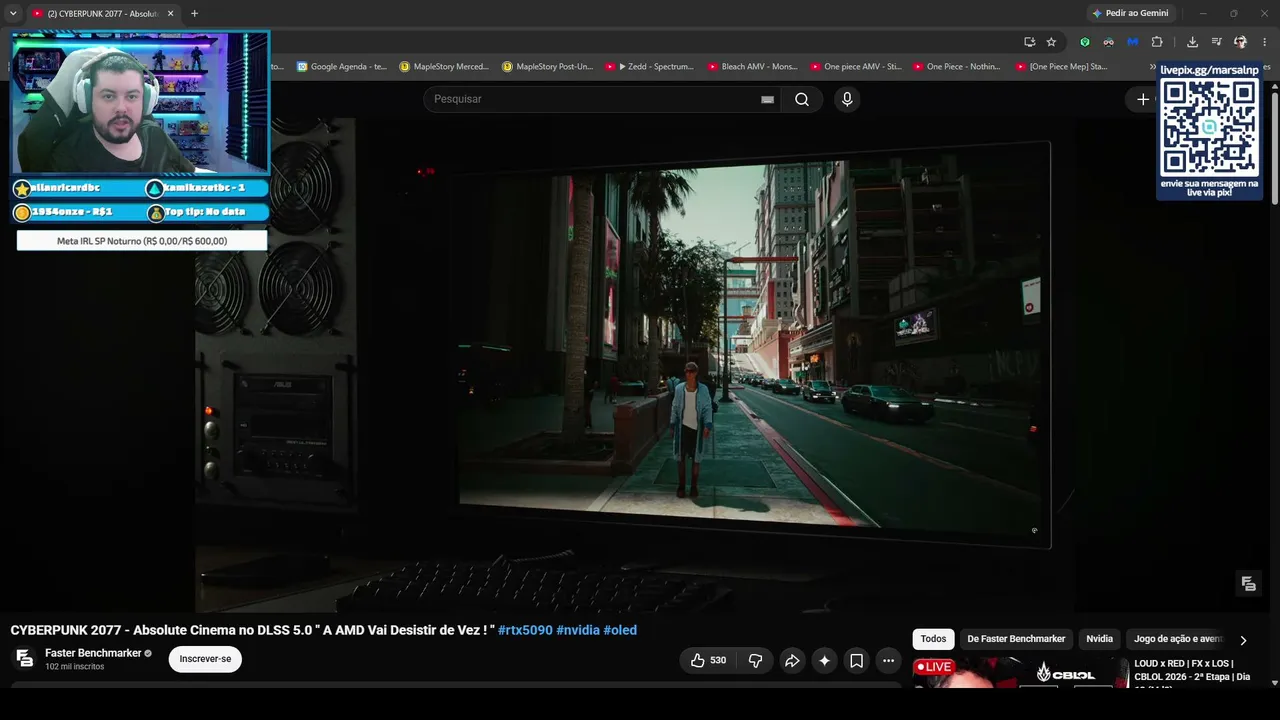Open the MapleStory Post-Un... bookmark
This screenshot has height=720, width=1280.
coord(548,67)
